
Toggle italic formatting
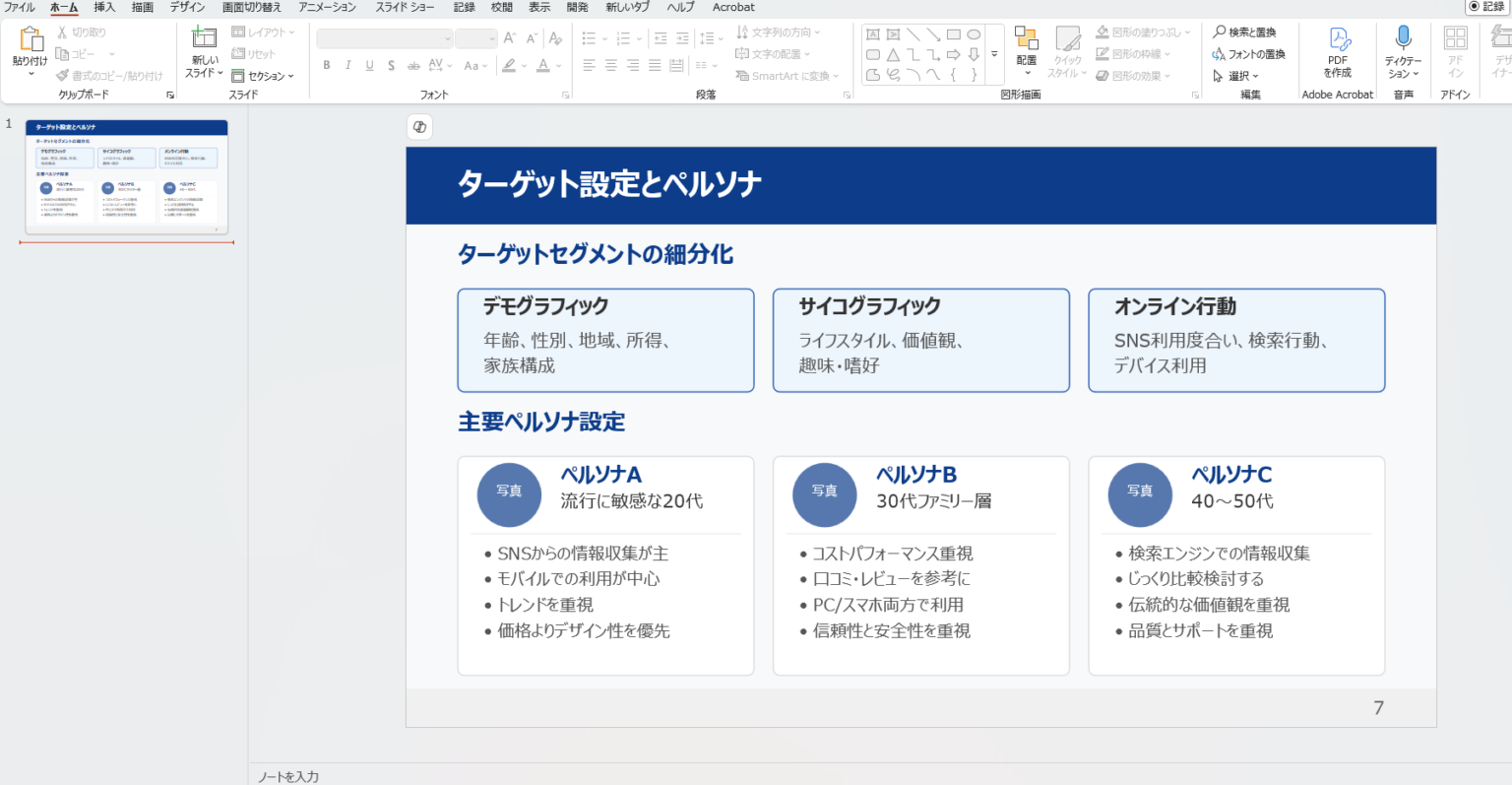click(346, 65)
